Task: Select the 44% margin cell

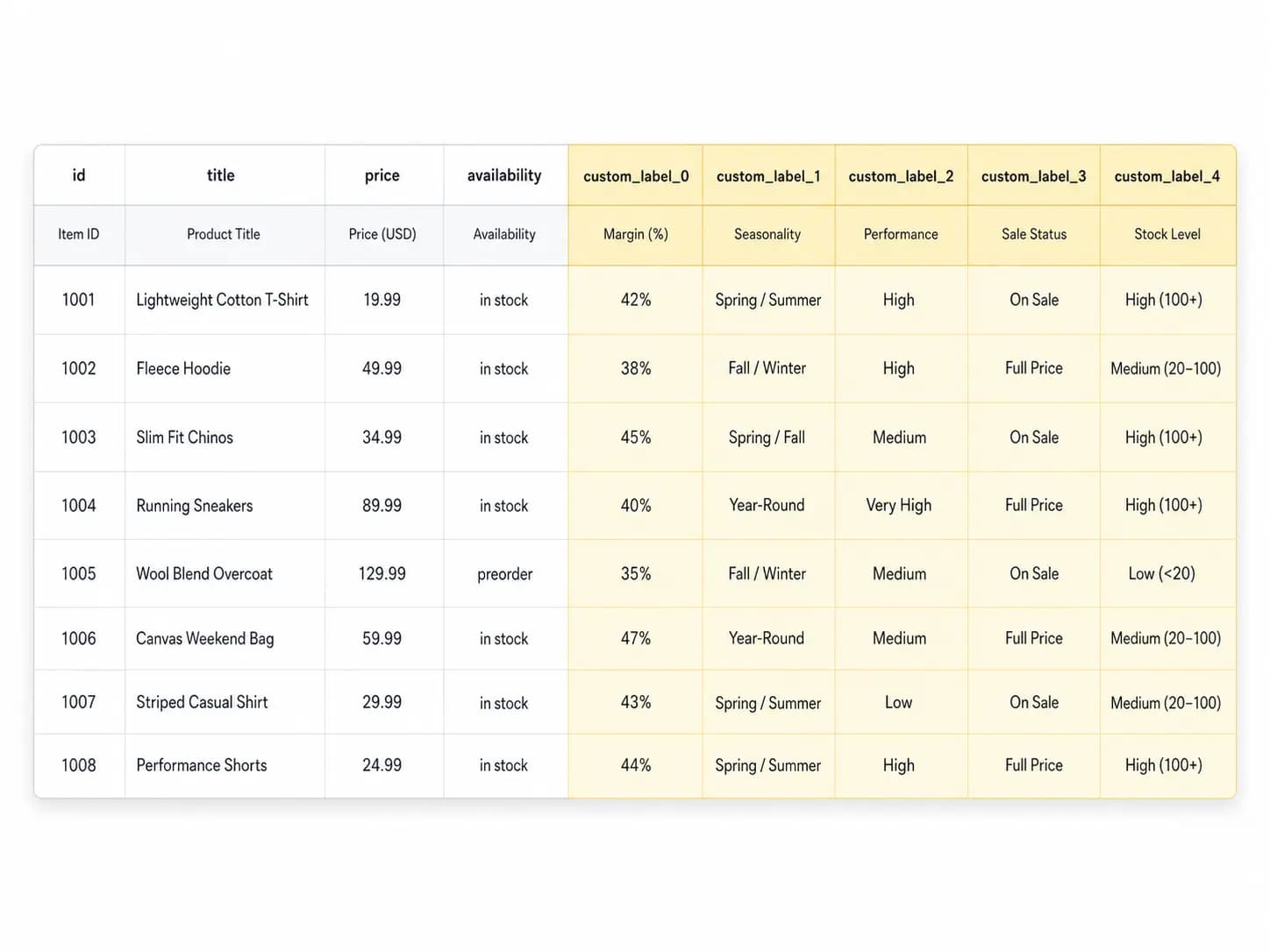Action: (636, 765)
